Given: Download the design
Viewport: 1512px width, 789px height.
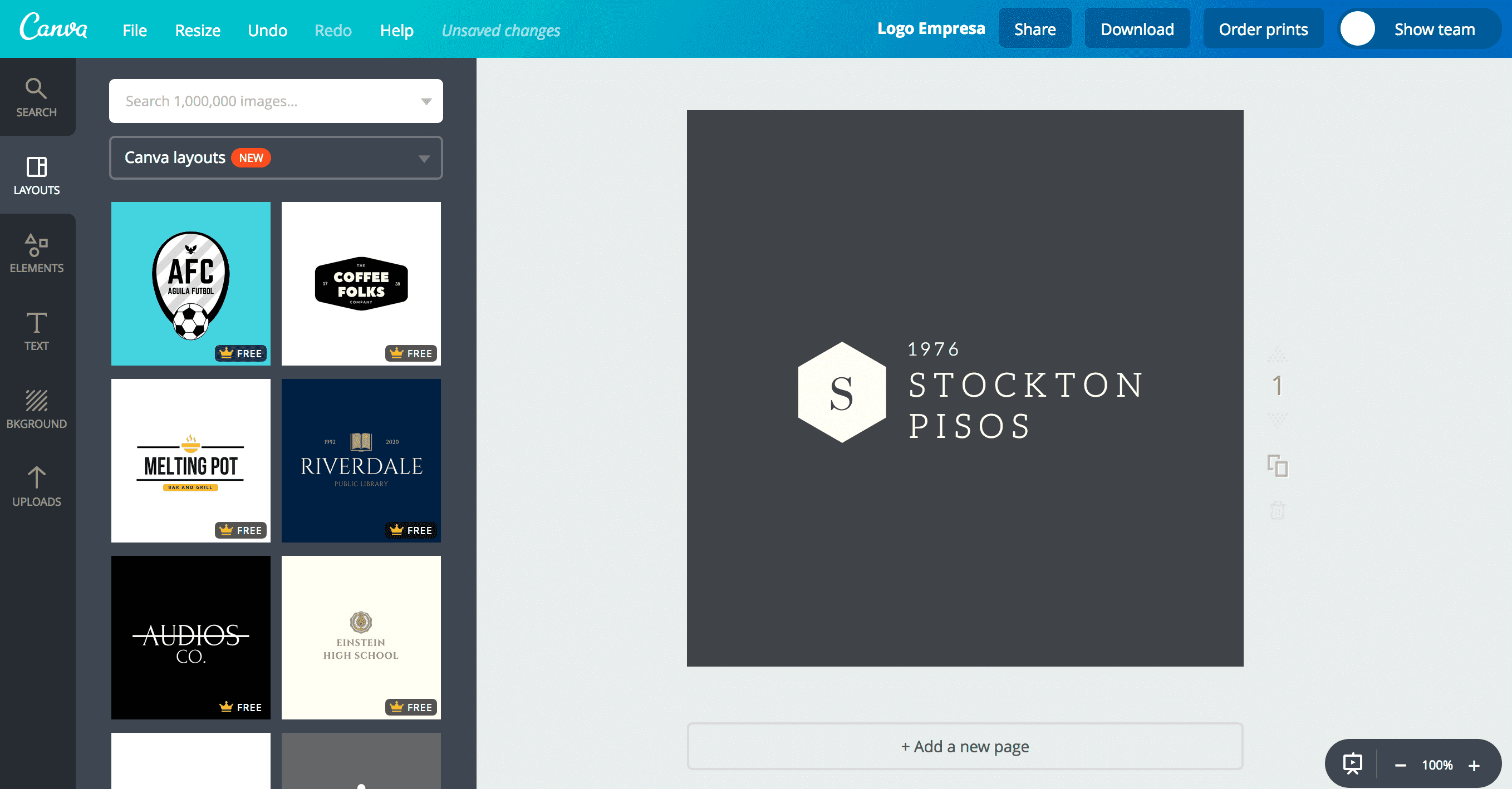Looking at the screenshot, I should 1137,28.
